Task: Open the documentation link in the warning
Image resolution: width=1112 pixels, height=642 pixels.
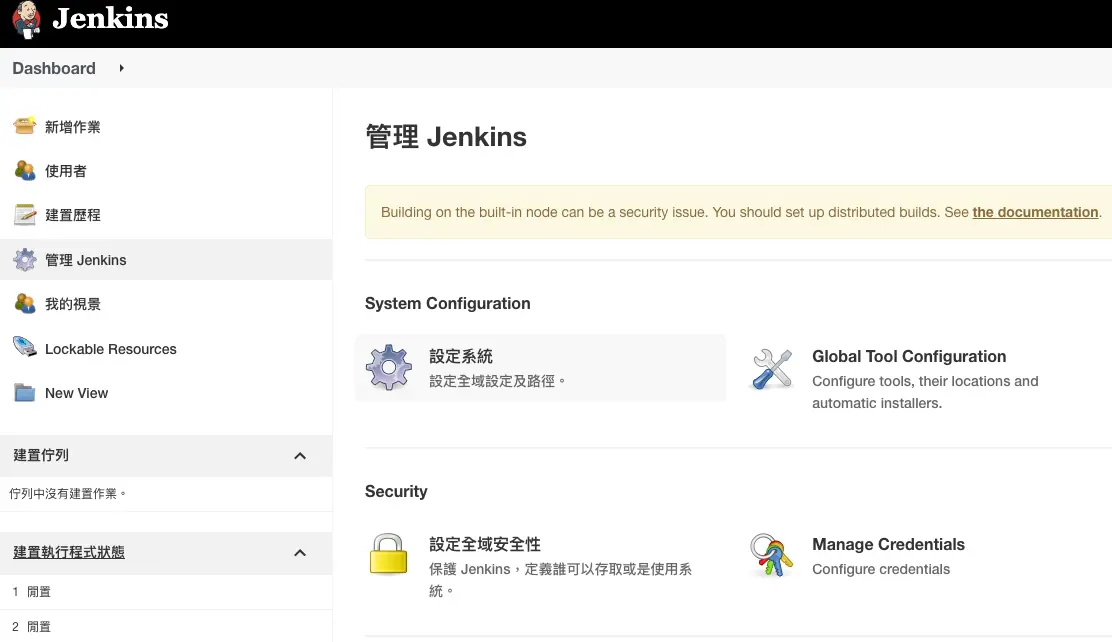Action: [1035, 212]
